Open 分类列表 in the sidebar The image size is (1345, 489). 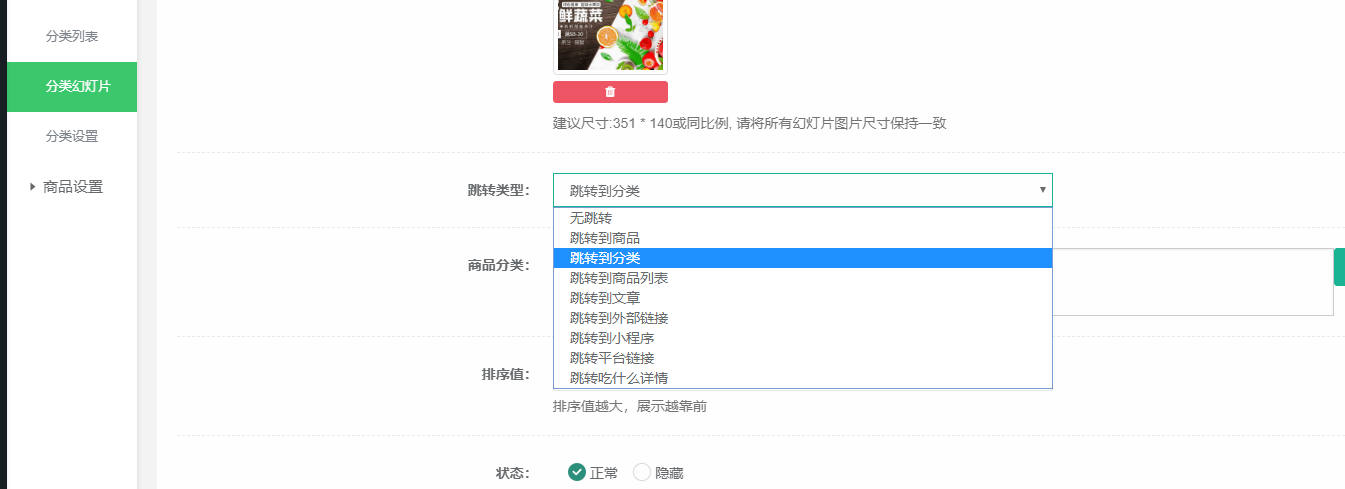[72, 36]
